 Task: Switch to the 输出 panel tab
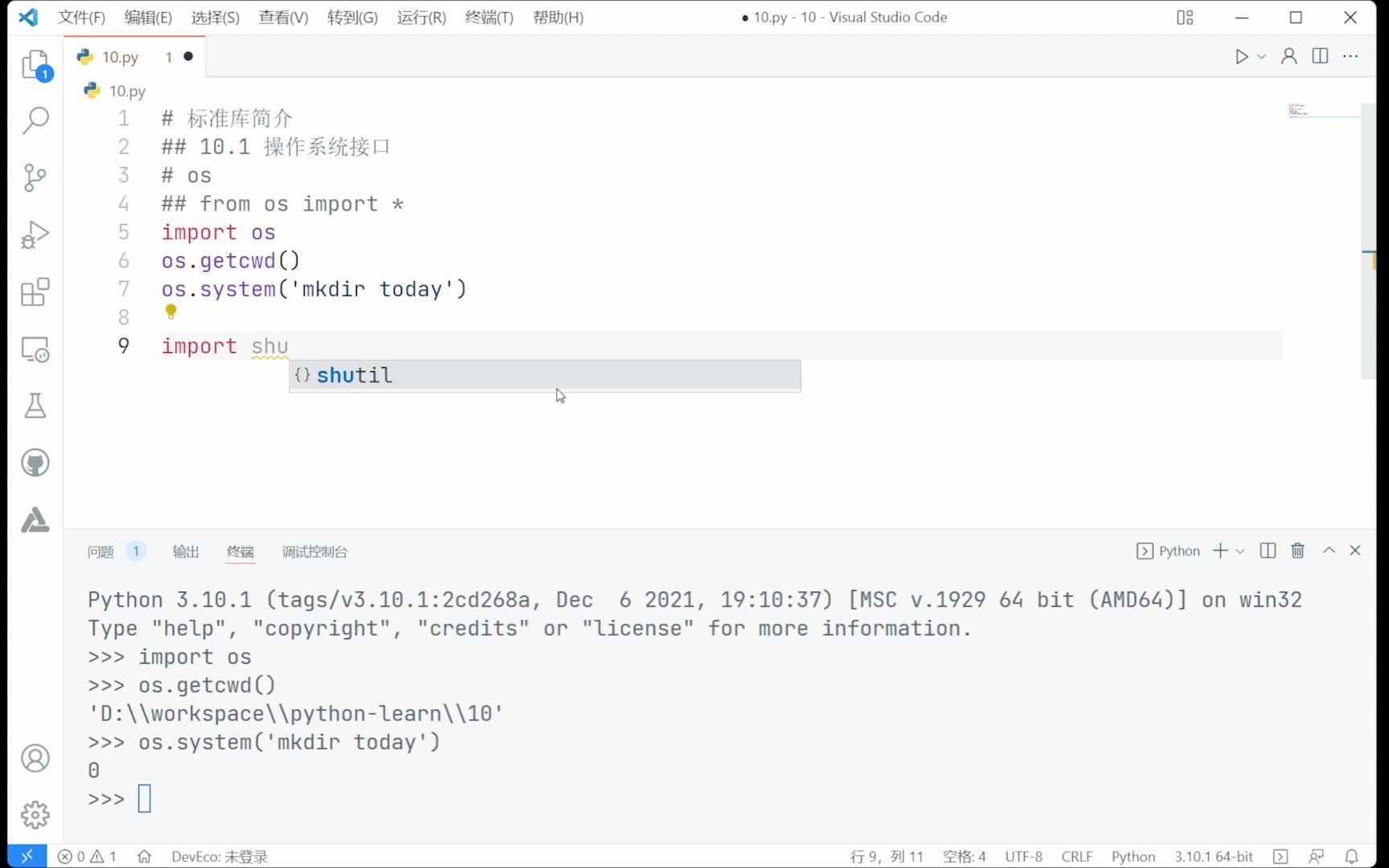[186, 551]
